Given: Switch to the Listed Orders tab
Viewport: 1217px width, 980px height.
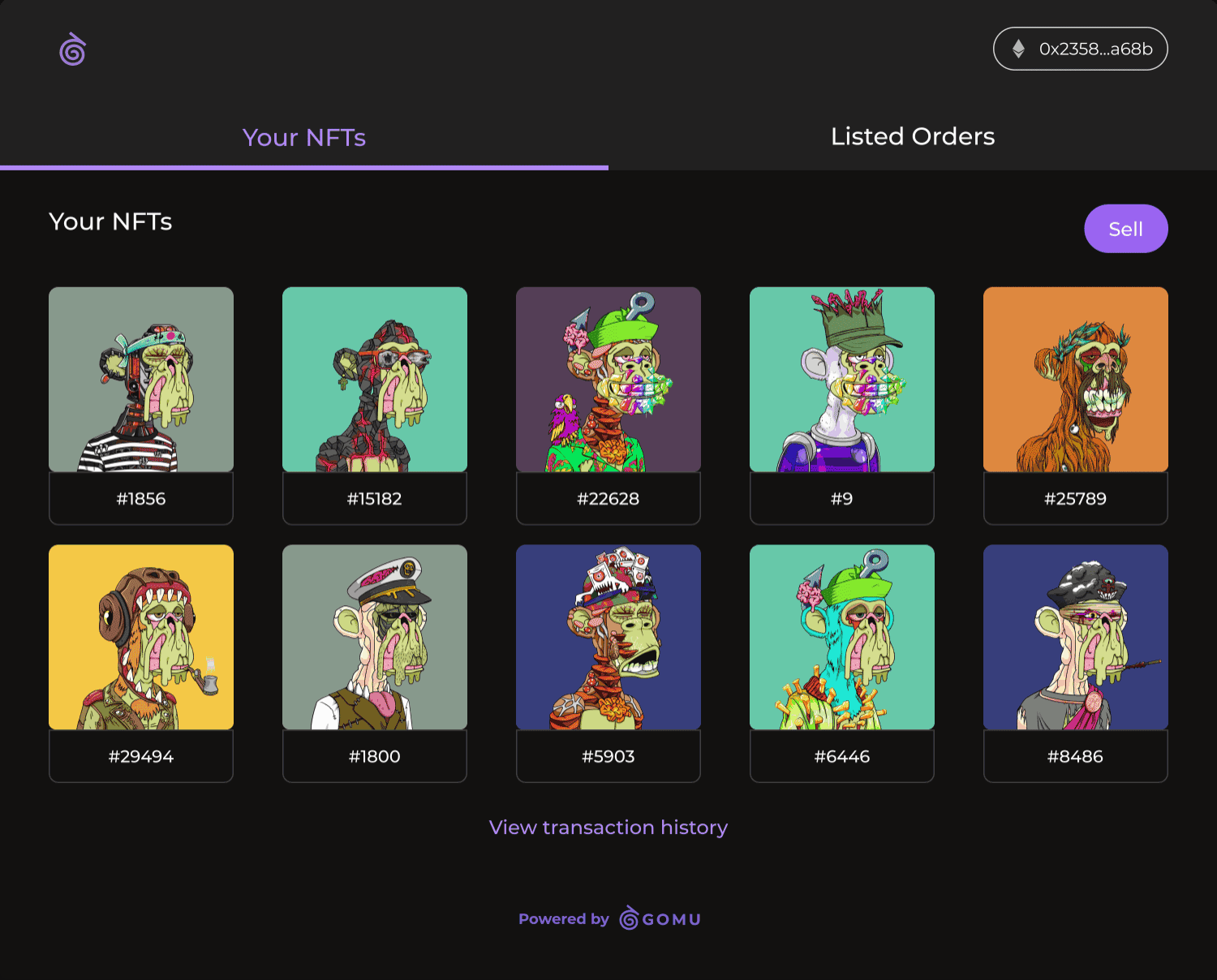Looking at the screenshot, I should [x=913, y=136].
